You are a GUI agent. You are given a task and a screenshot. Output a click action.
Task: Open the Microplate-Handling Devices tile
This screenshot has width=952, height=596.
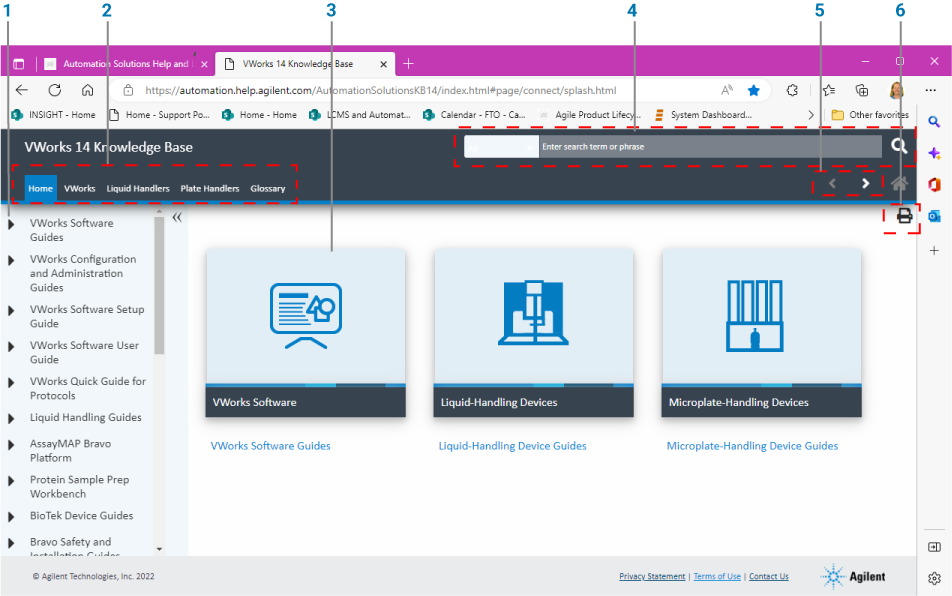pos(761,333)
